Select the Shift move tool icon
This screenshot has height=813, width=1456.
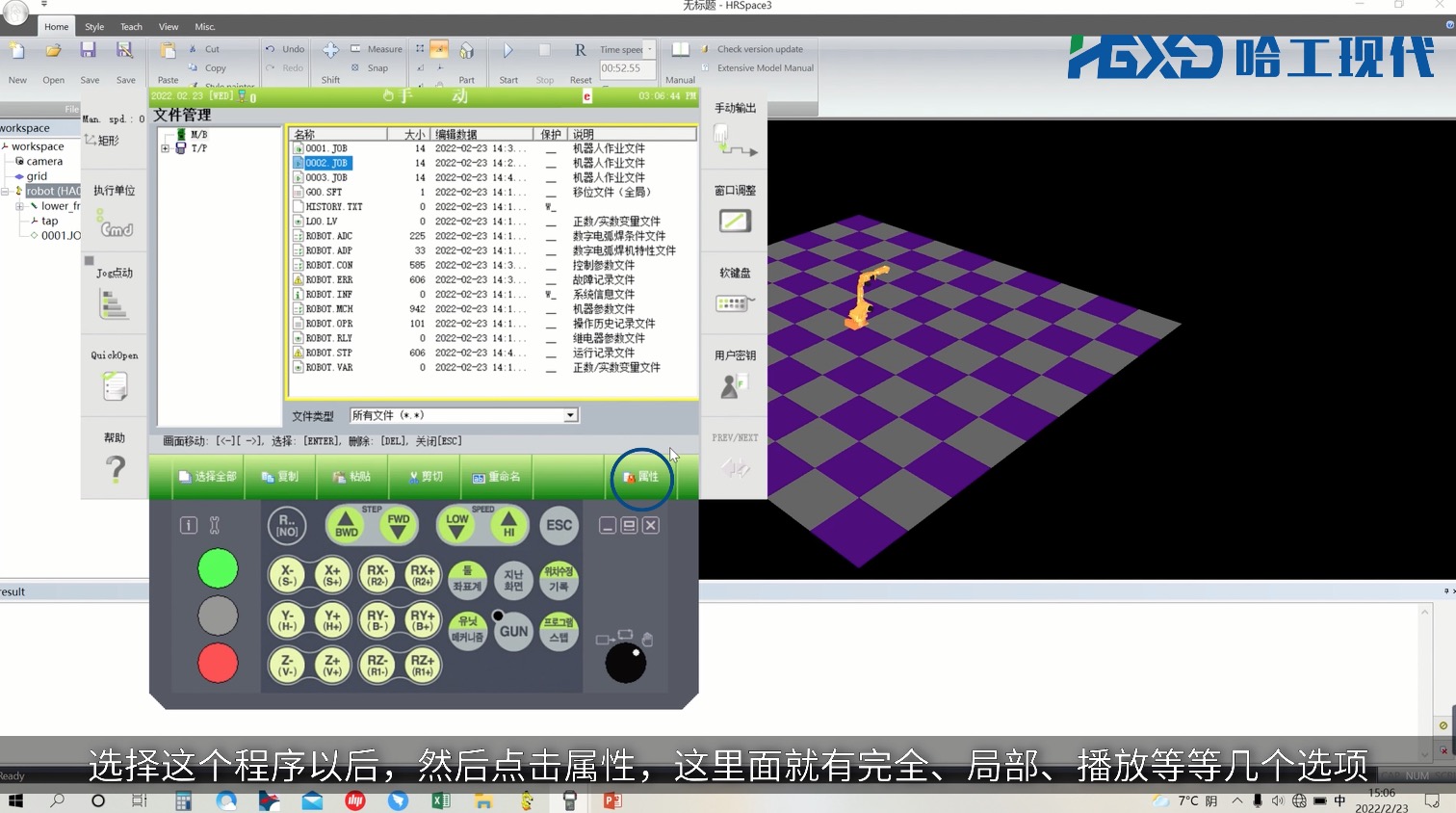[330, 50]
